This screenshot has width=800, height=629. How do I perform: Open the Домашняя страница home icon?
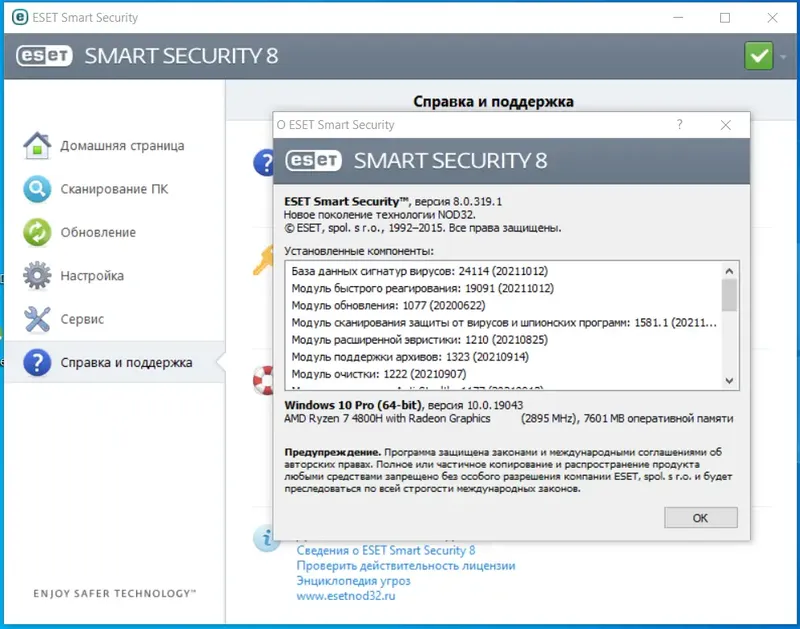click(37, 145)
